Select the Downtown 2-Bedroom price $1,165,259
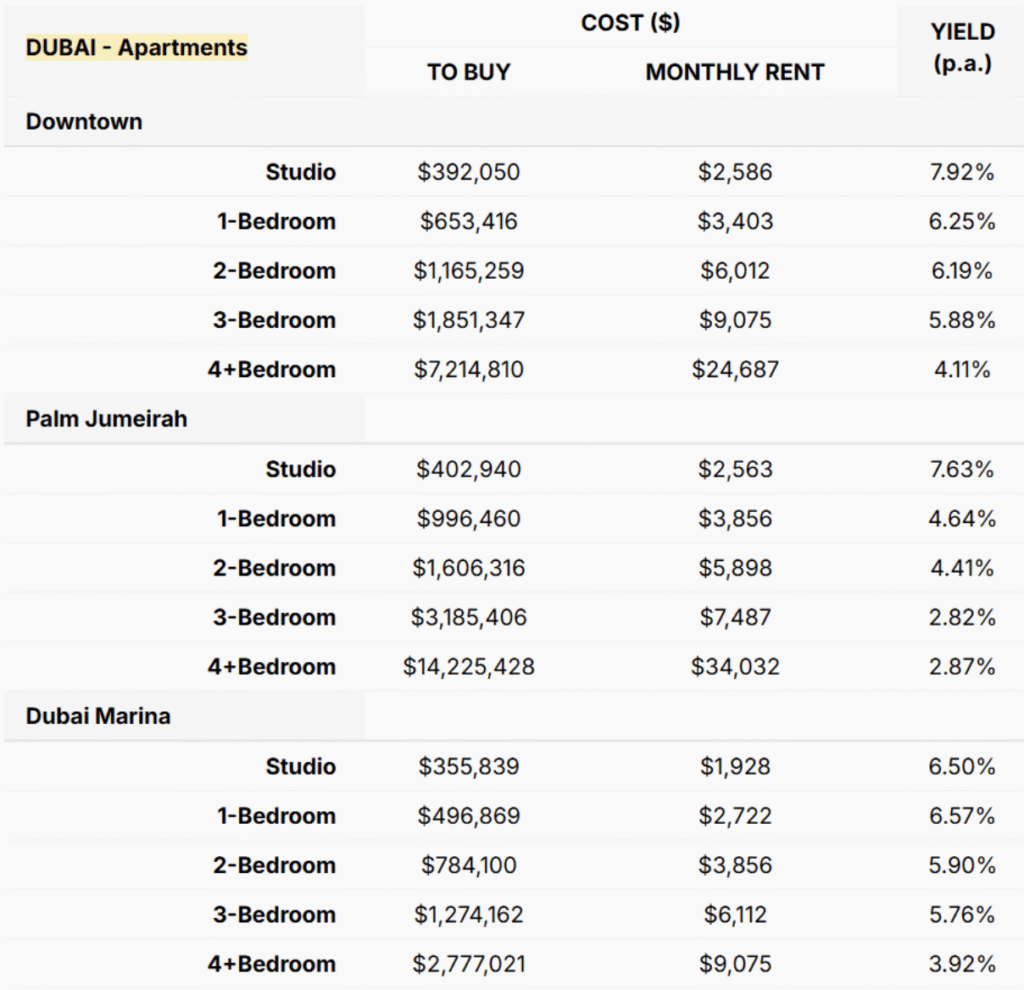The image size is (1024, 990). click(469, 271)
